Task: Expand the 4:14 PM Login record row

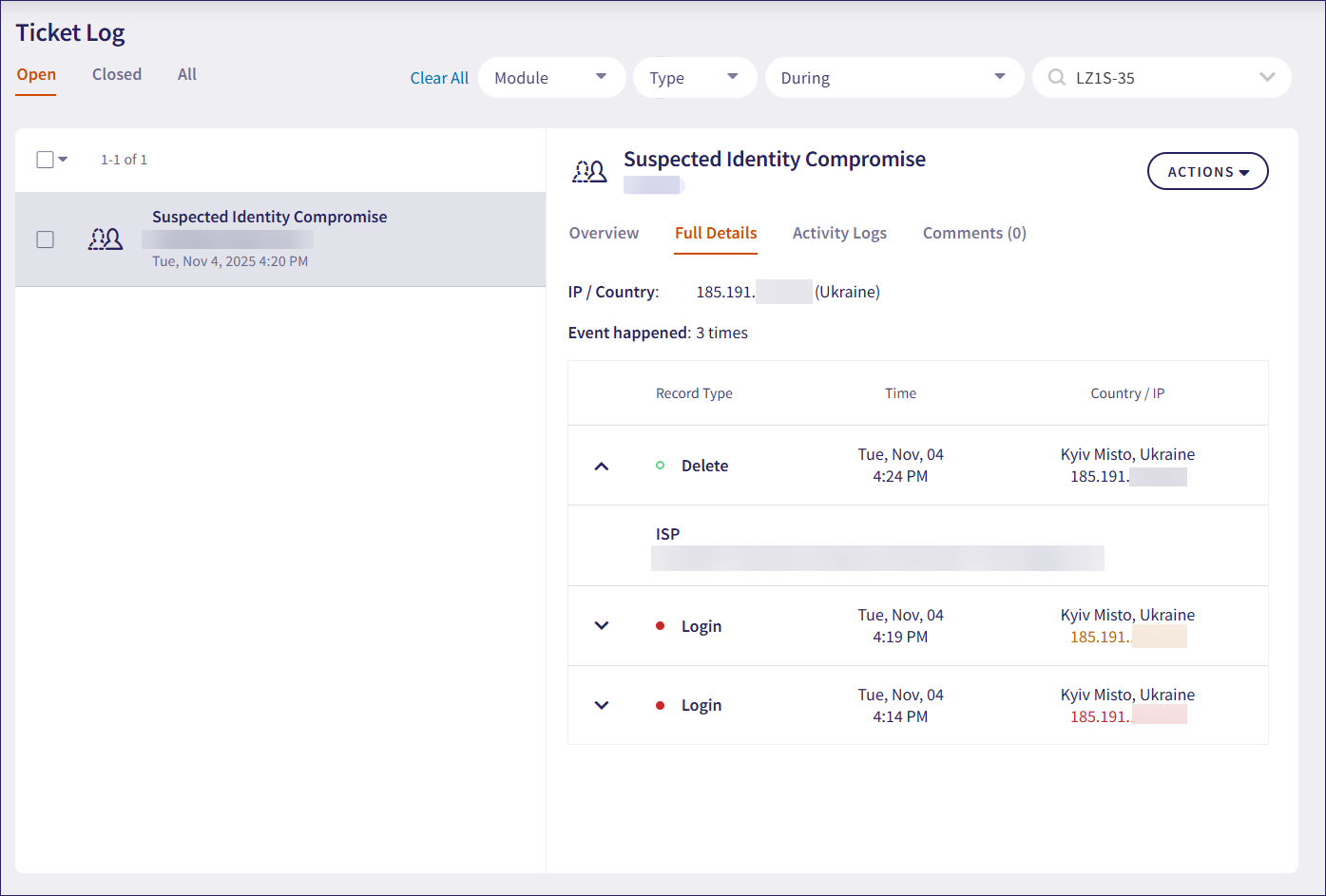Action: [599, 704]
